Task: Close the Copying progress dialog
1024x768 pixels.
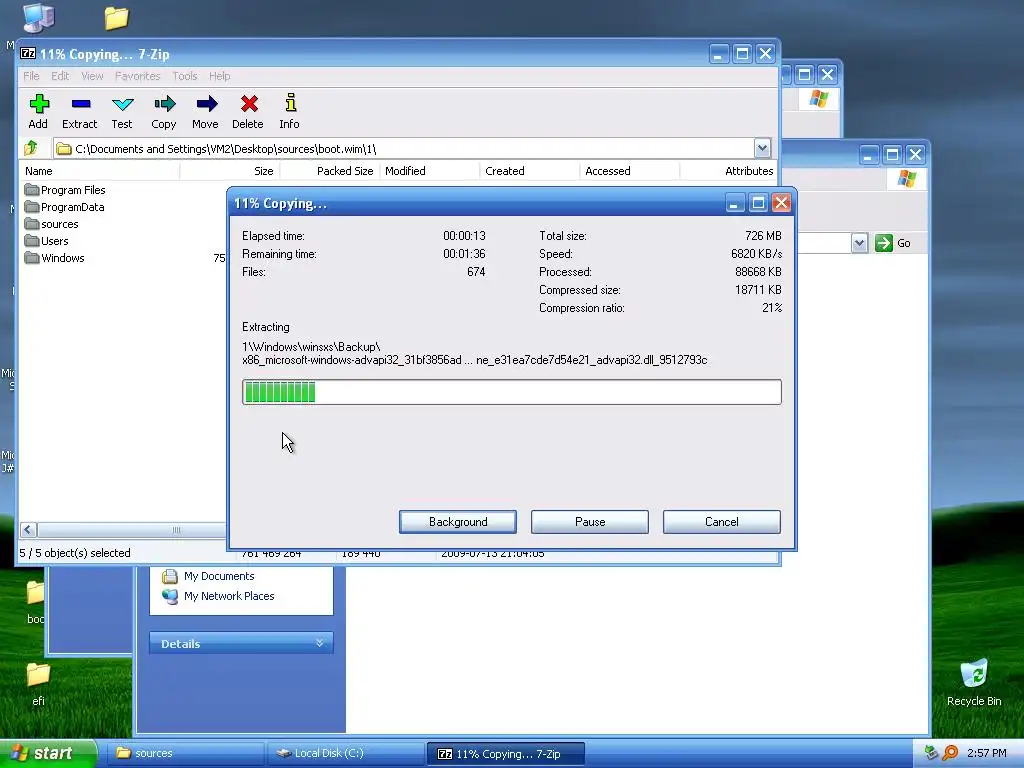Action: click(x=781, y=203)
